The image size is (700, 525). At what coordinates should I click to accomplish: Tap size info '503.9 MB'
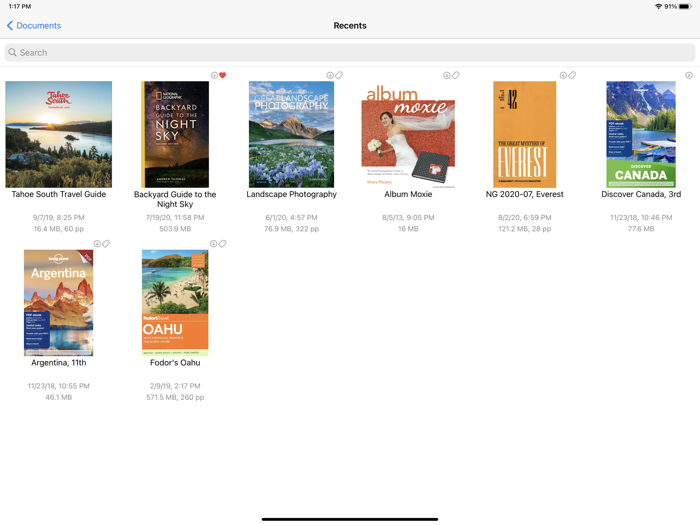pos(175,229)
